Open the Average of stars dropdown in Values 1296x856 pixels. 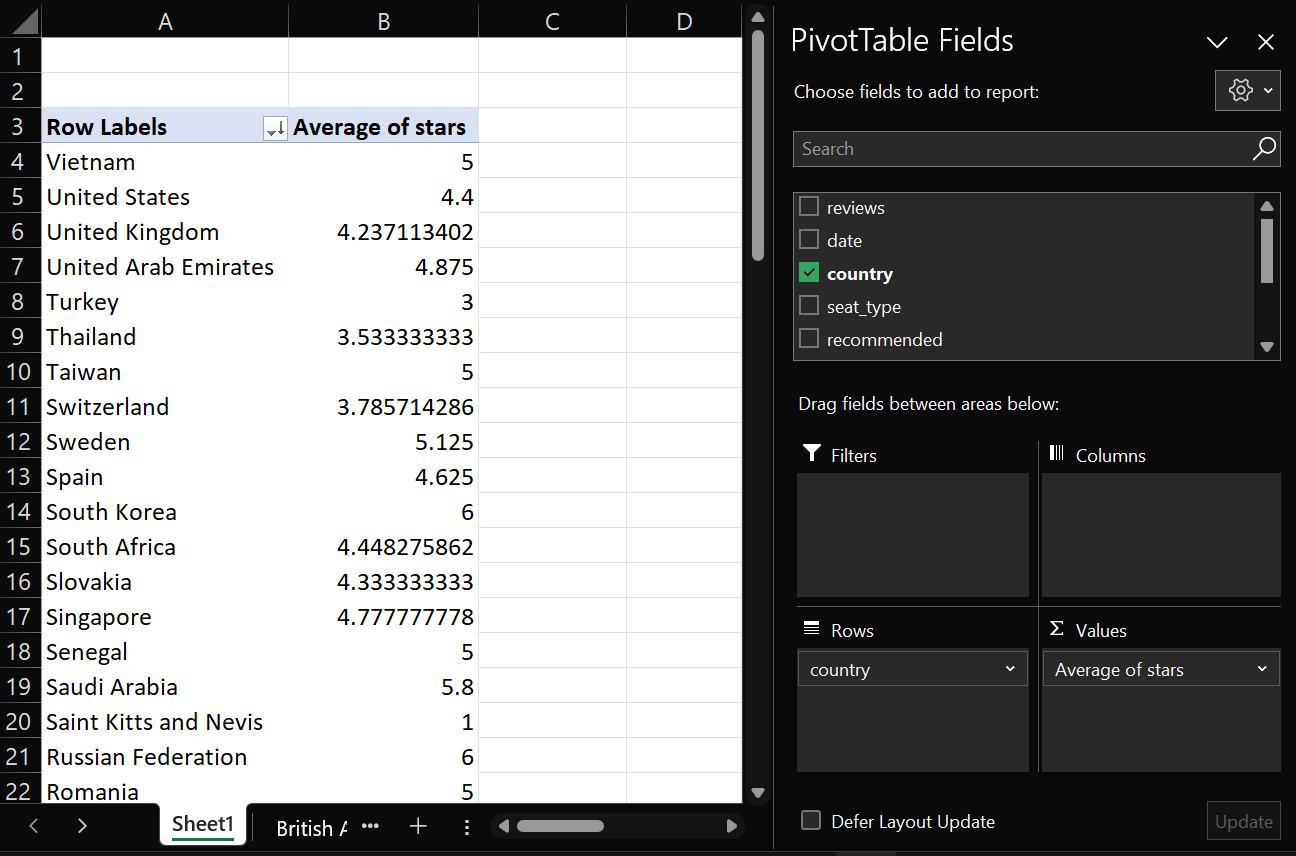(1262, 669)
